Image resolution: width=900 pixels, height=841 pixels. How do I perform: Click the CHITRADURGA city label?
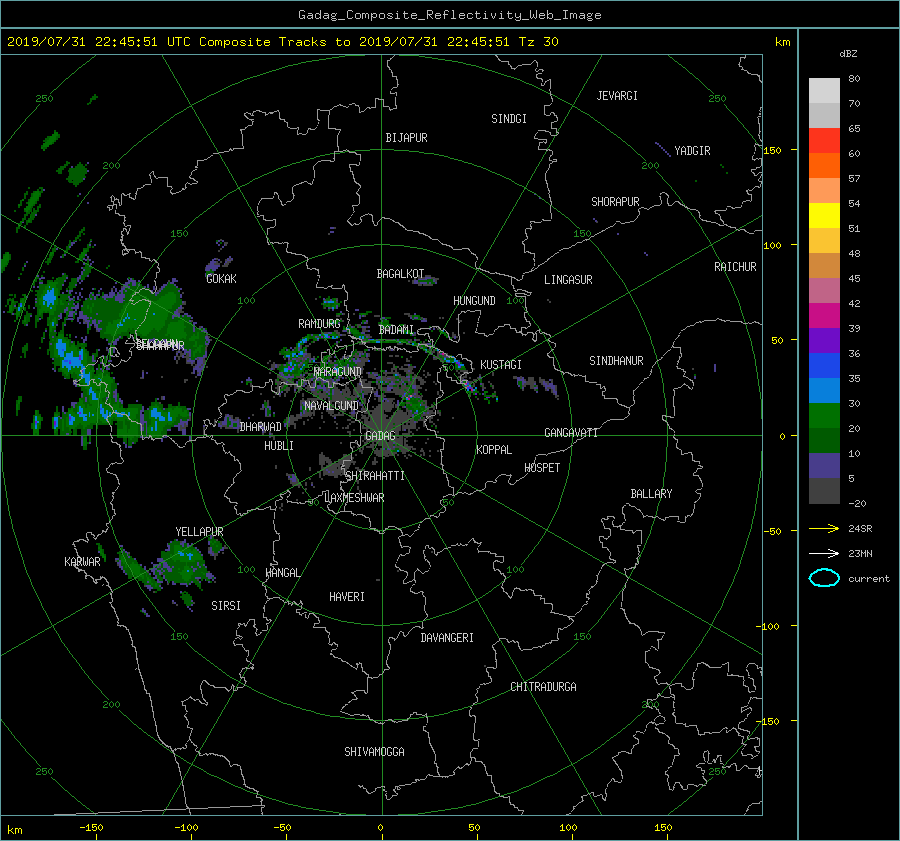pyautogui.click(x=544, y=687)
